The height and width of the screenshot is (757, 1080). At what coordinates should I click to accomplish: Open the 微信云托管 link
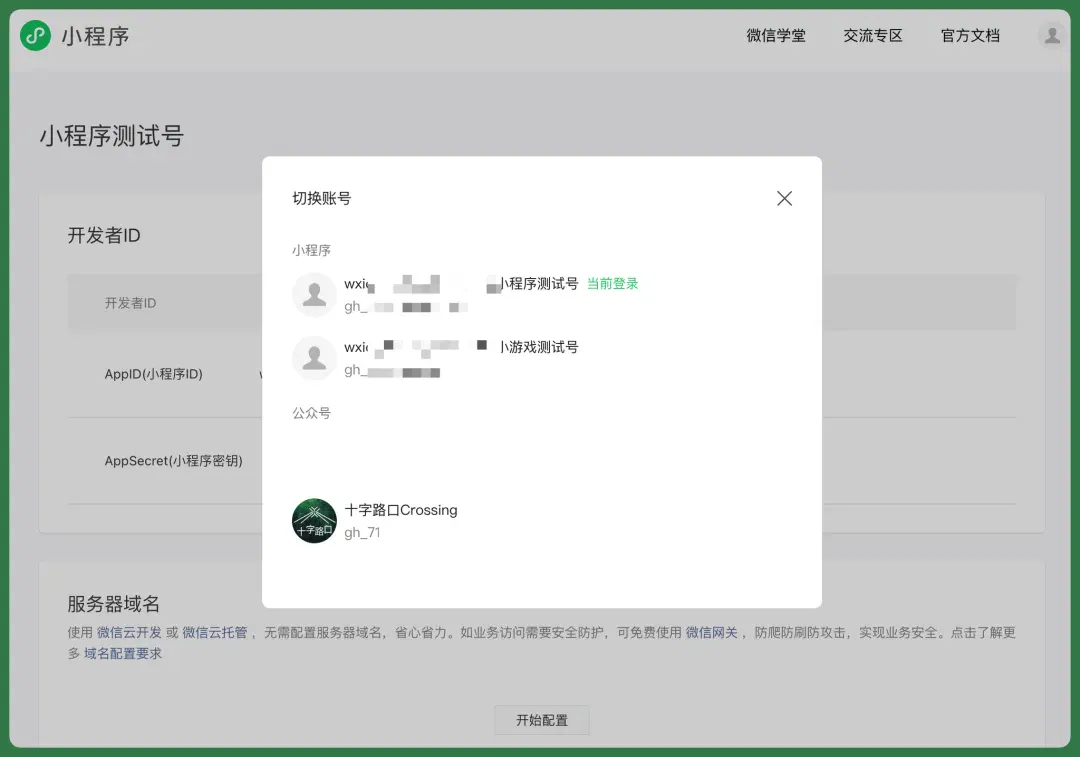pos(214,632)
